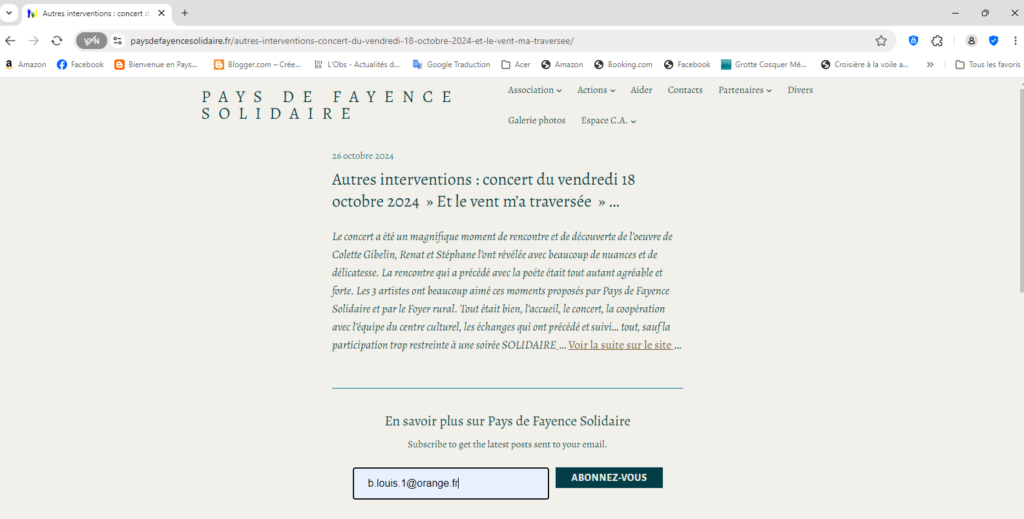
Task: Toggle the VPN badge in address bar
Action: click(92, 41)
